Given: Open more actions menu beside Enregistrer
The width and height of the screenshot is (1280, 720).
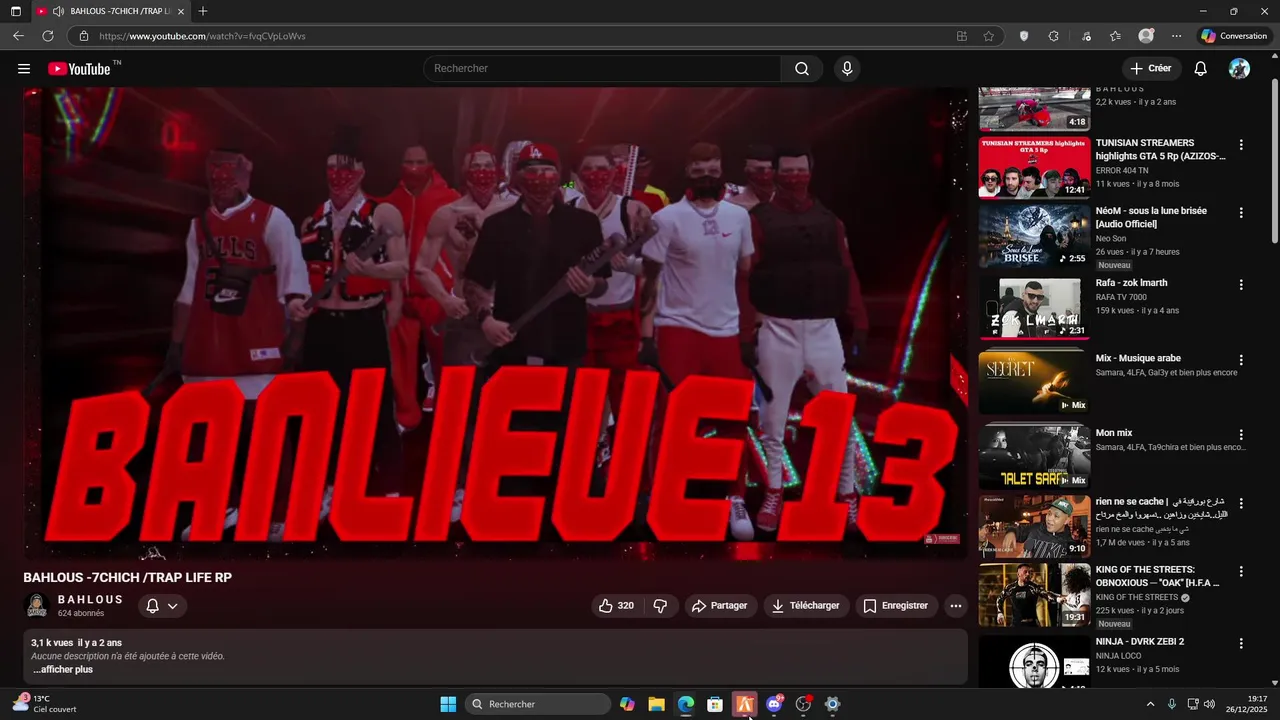Looking at the screenshot, I should point(955,606).
